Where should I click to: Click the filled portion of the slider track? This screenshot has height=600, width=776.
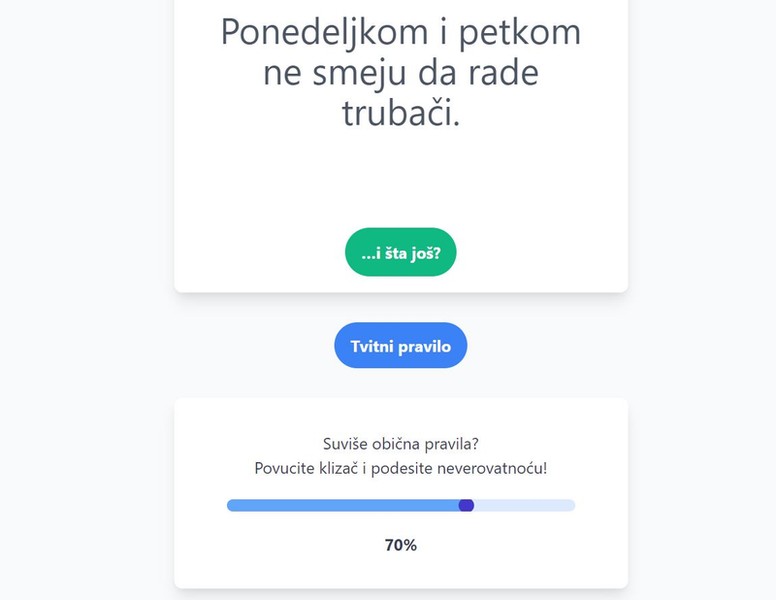coord(340,505)
